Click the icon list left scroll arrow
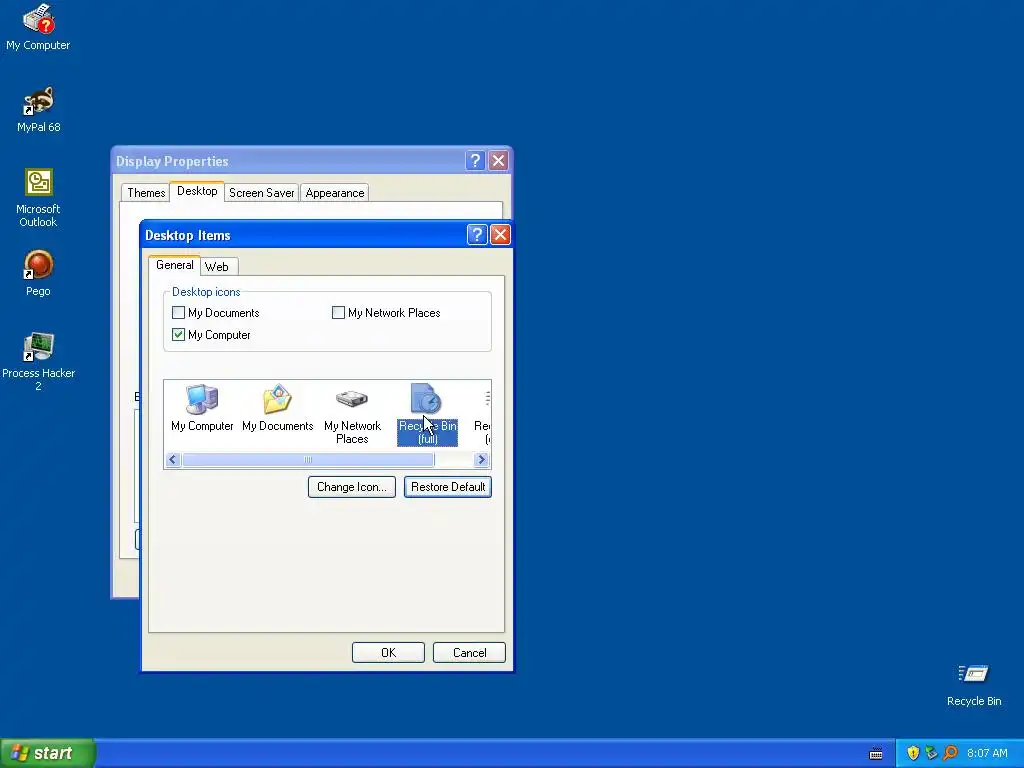The image size is (1024, 768). pyautogui.click(x=172, y=460)
